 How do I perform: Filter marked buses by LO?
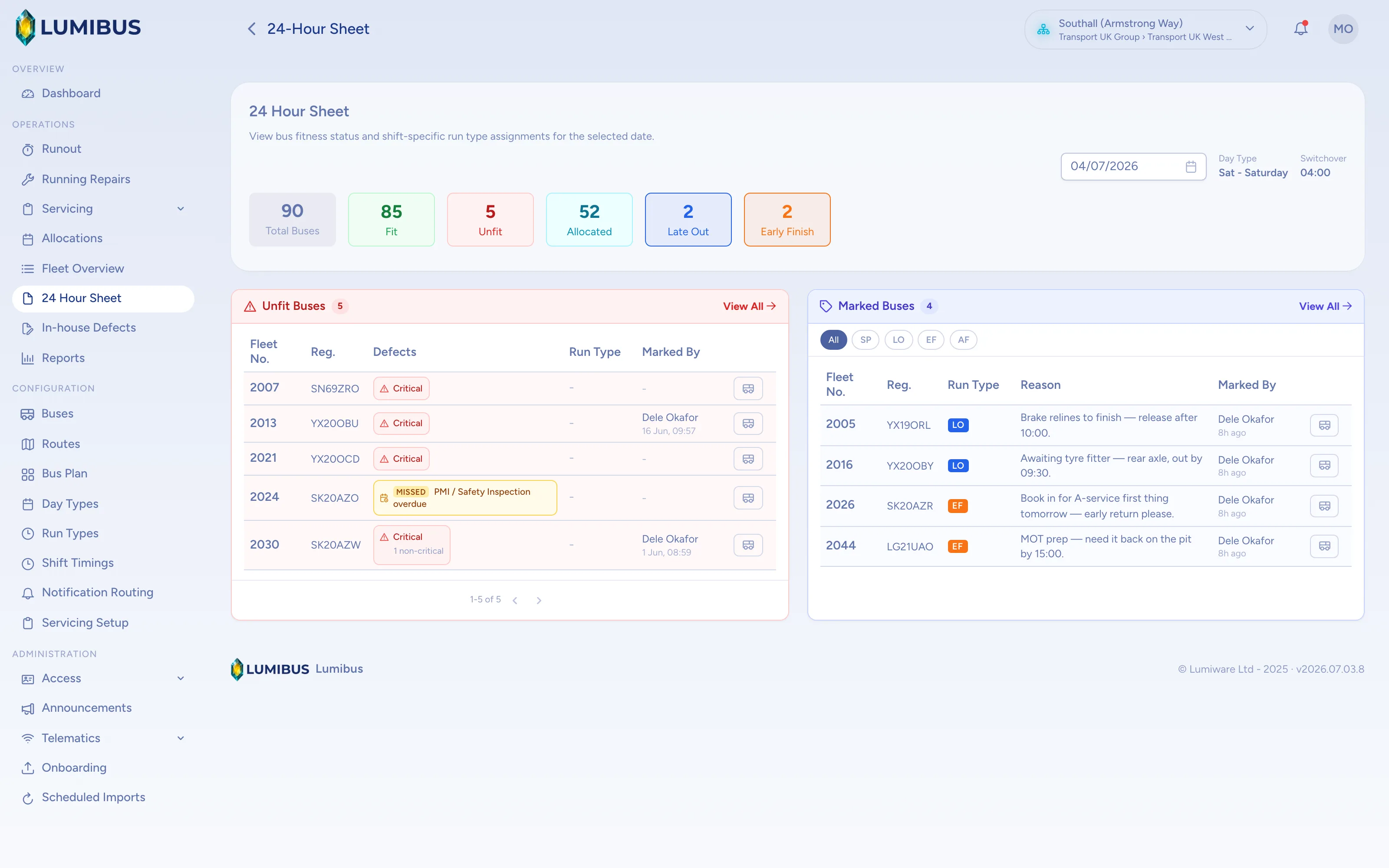(x=898, y=340)
